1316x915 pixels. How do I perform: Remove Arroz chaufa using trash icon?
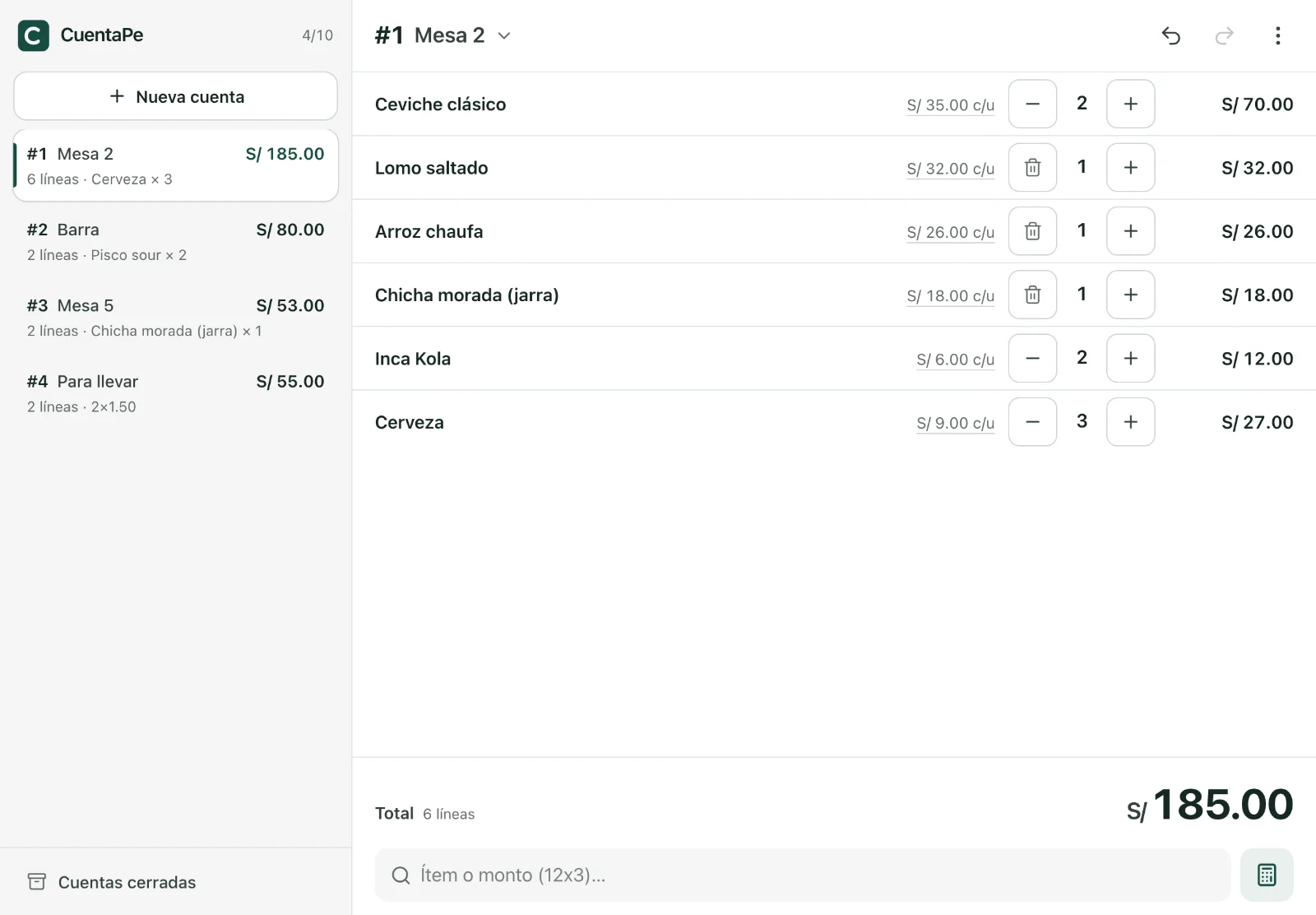click(x=1032, y=230)
